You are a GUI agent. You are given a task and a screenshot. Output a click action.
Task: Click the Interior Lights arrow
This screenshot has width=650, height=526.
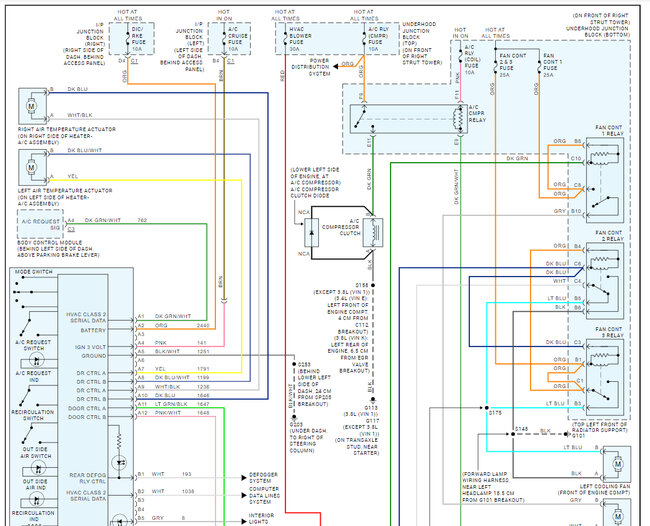click(244, 521)
